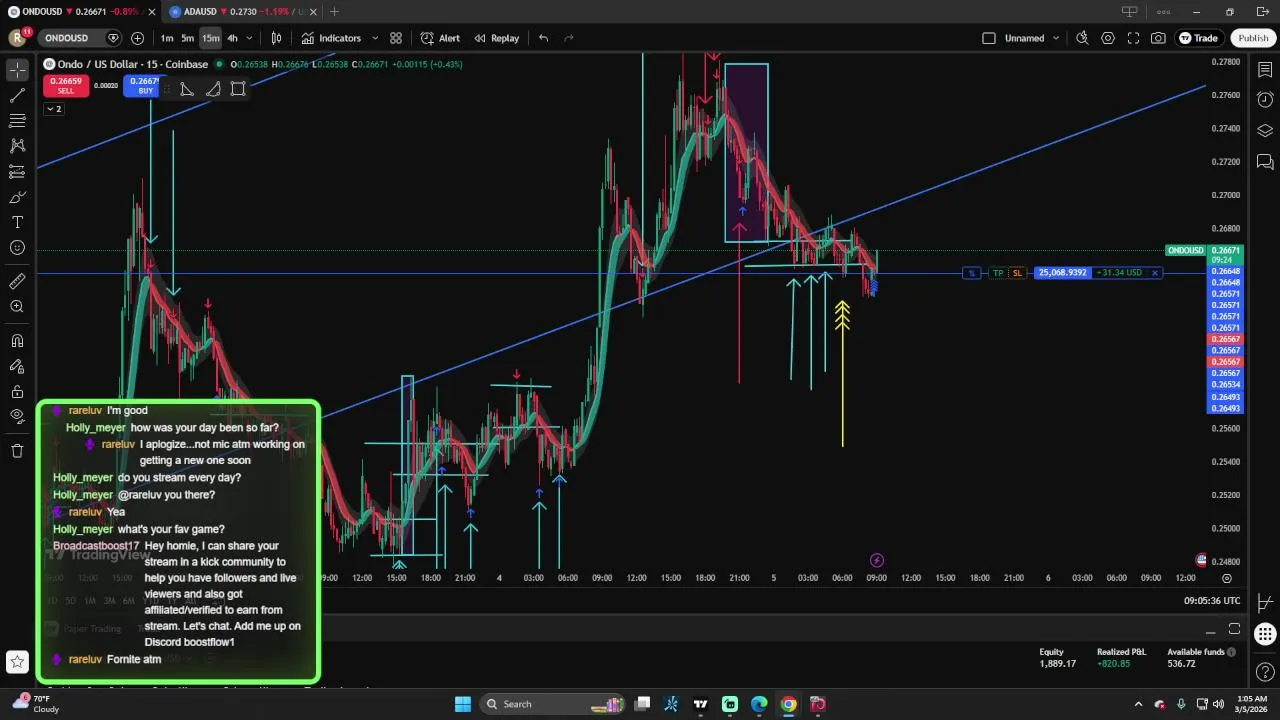Open the favorites star toolbar button

pyautogui.click(x=17, y=661)
